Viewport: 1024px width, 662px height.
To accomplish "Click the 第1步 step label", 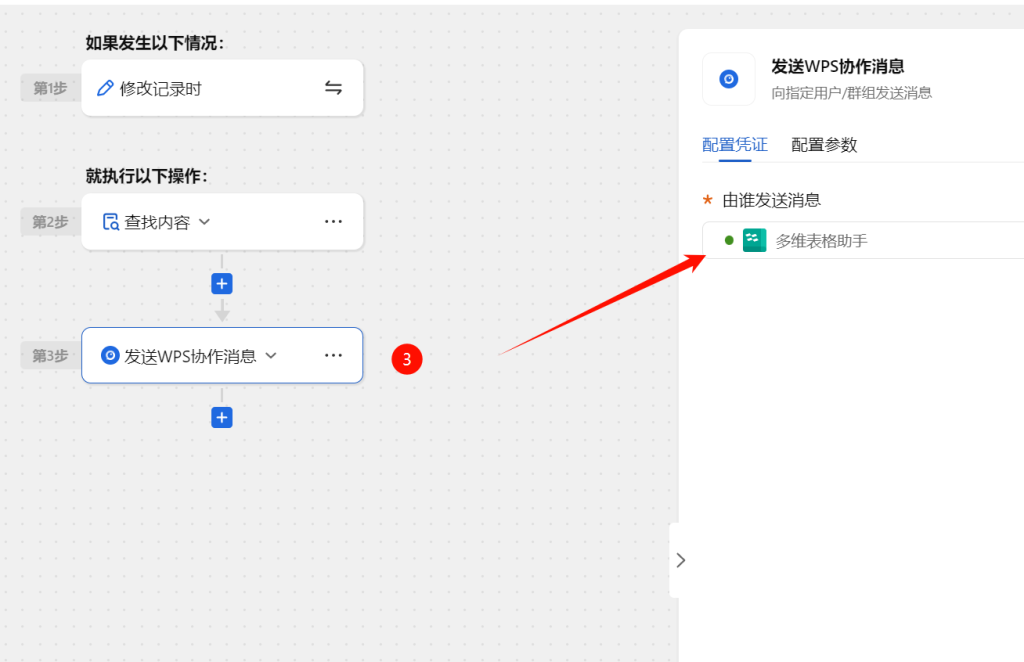I will [50, 88].
